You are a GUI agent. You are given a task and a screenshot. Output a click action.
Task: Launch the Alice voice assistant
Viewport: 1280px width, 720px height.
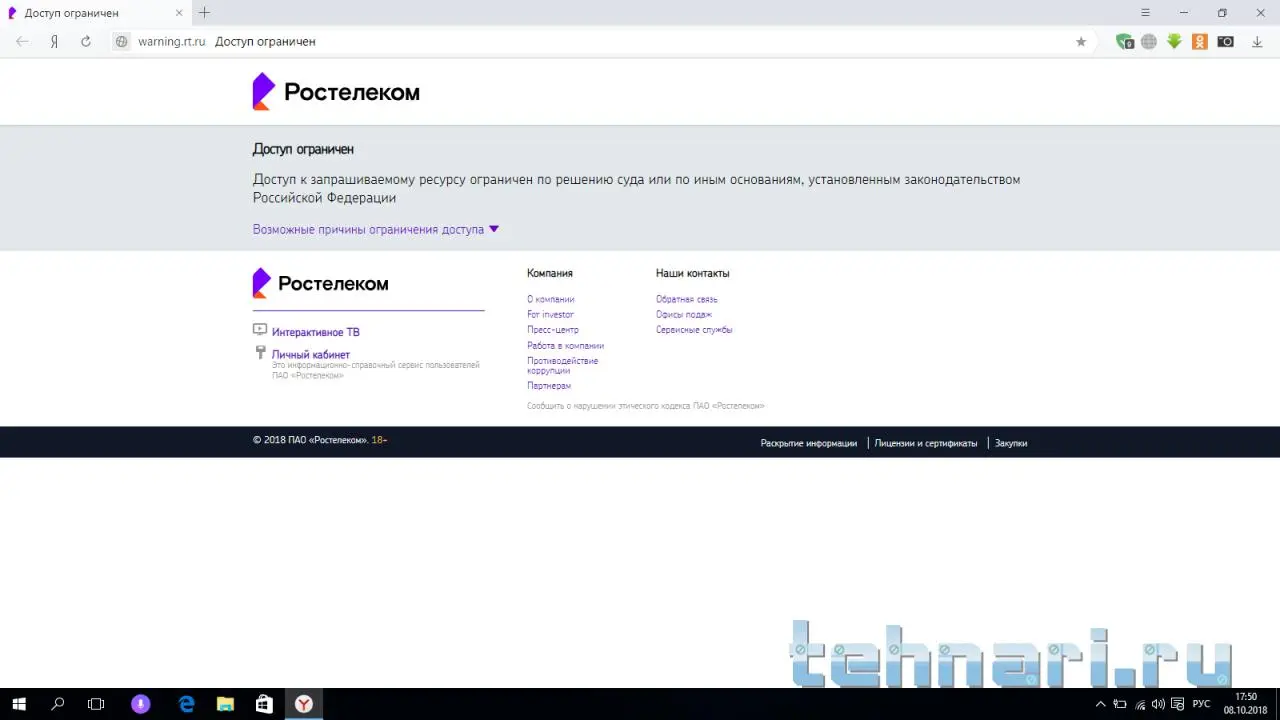click(x=141, y=704)
